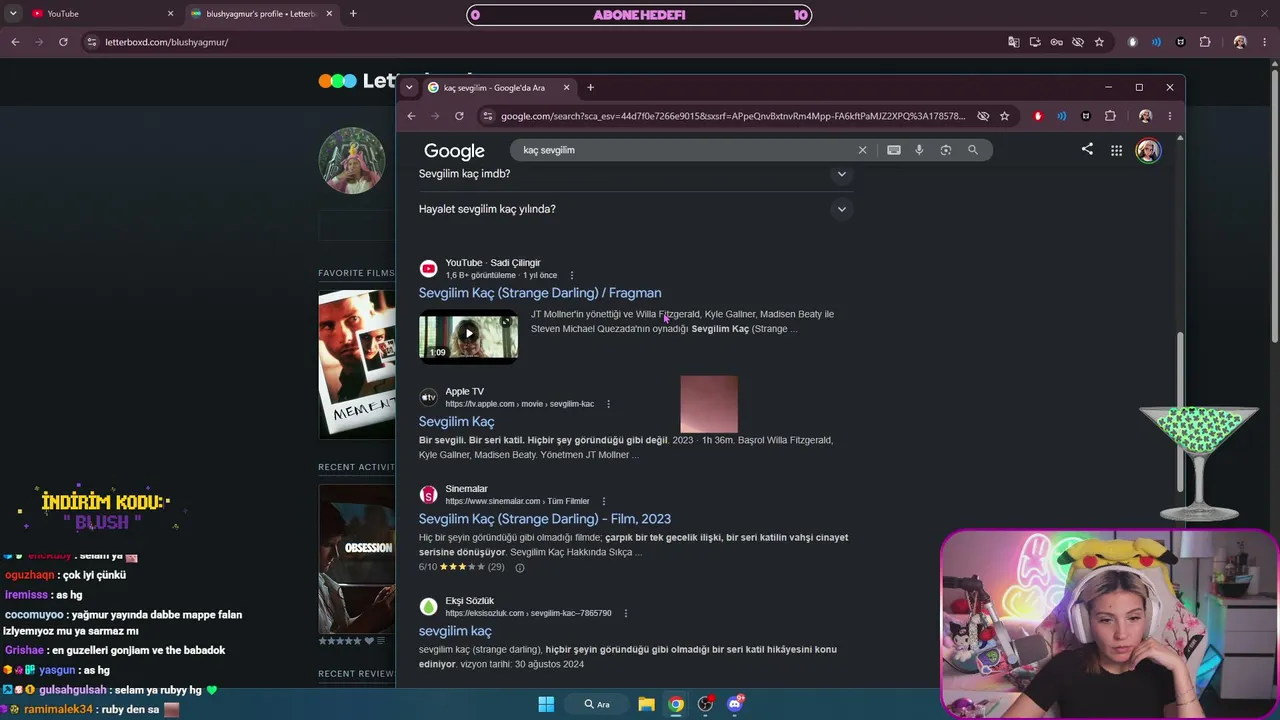Open more options for the Apple TV result
Screen dimensions: 1280x720
608,404
